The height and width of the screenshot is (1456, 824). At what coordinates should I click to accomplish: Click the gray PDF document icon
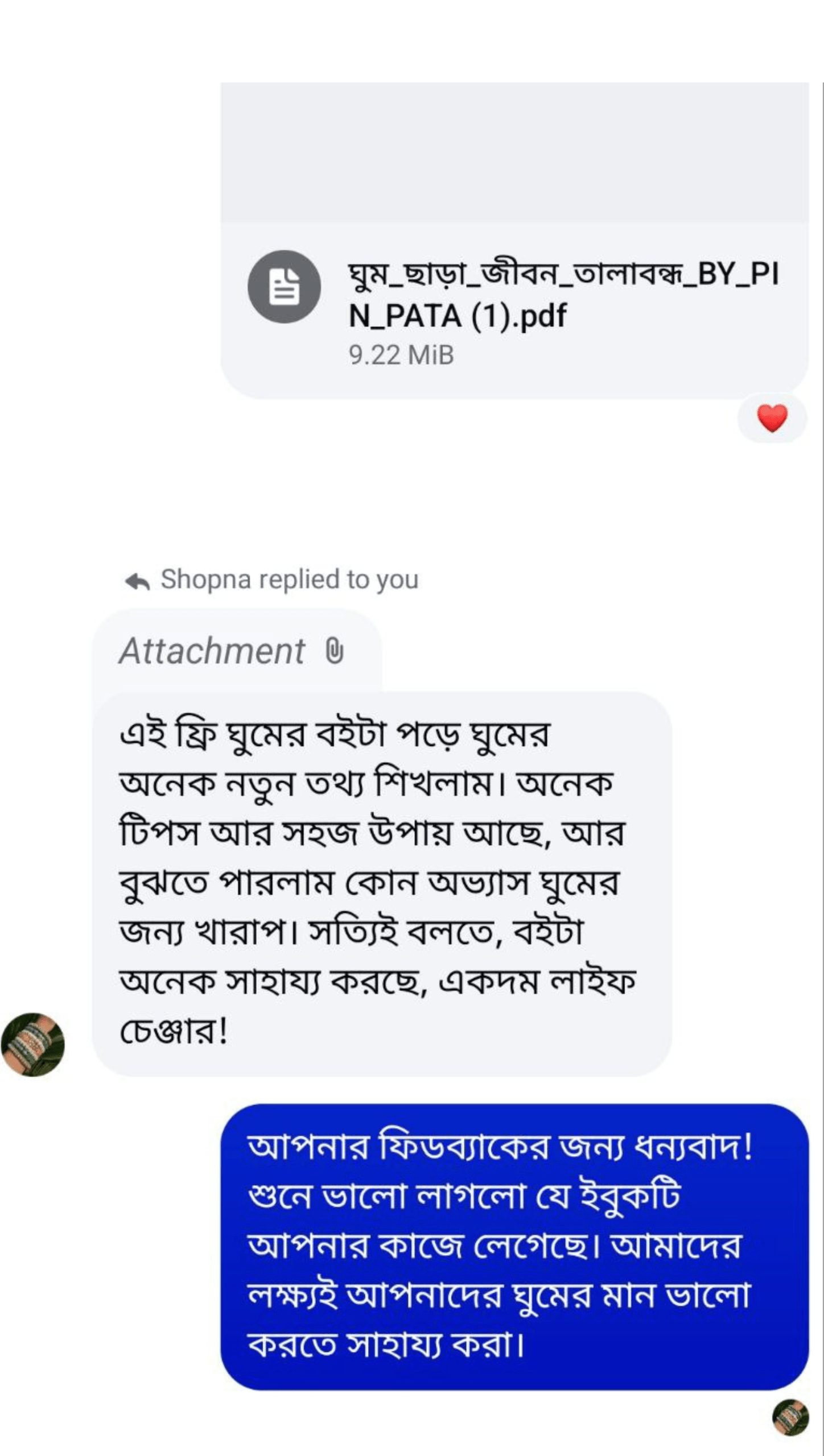(x=284, y=287)
